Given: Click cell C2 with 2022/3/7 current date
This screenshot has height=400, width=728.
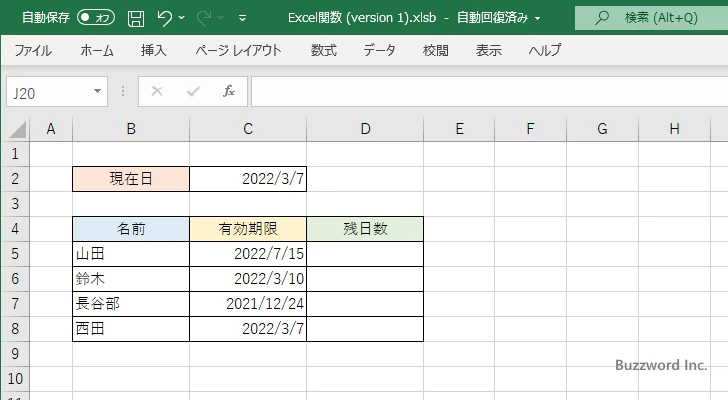Looking at the screenshot, I should 248,179.
